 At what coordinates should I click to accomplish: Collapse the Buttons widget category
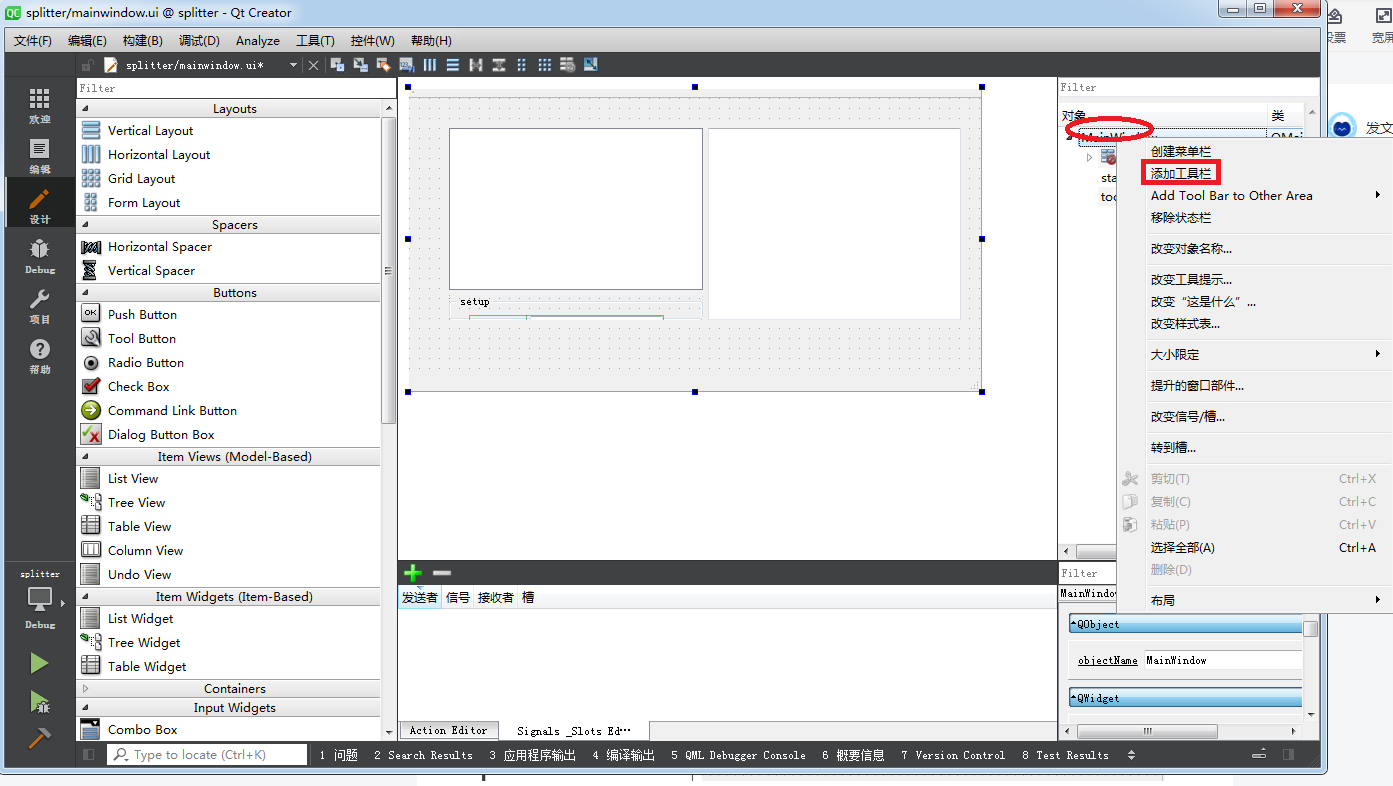point(85,293)
